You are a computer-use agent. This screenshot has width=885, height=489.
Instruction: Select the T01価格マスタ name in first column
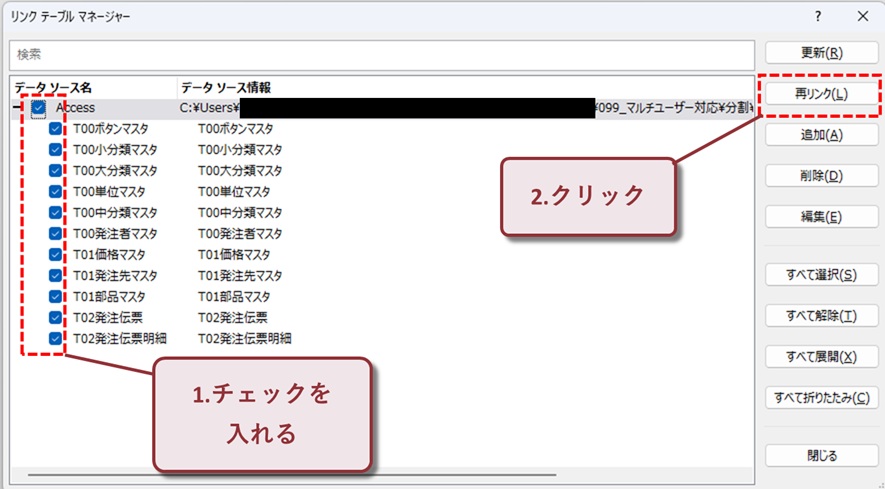pos(109,255)
